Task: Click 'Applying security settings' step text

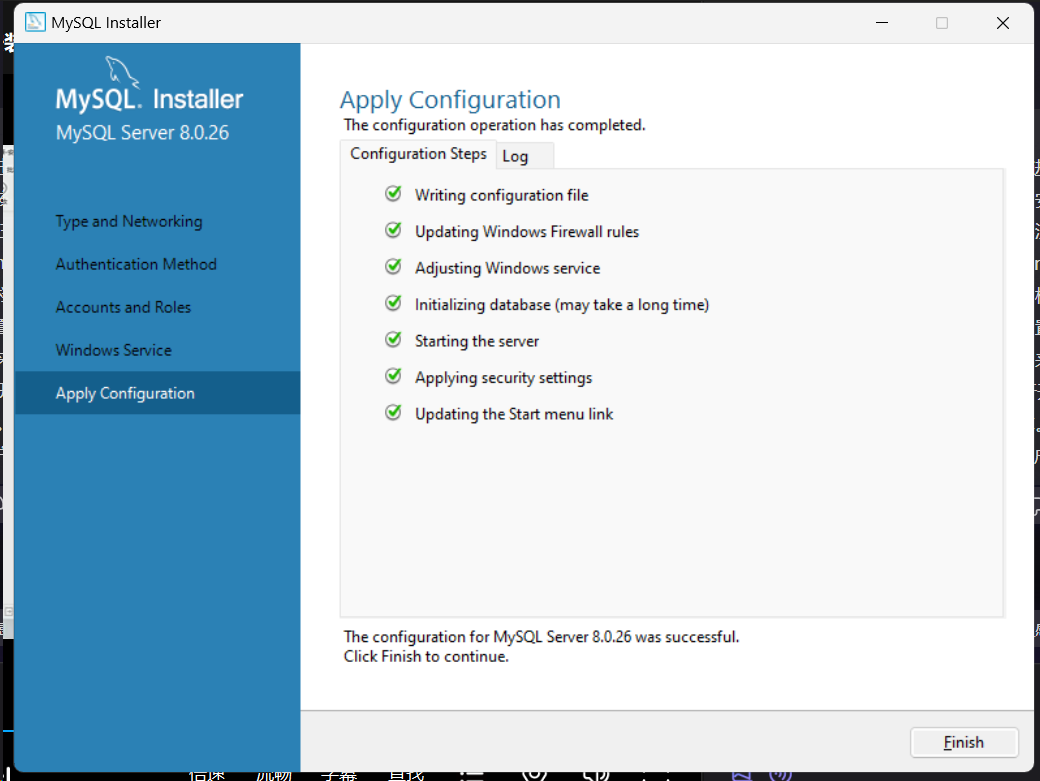Action: pyautogui.click(x=503, y=377)
